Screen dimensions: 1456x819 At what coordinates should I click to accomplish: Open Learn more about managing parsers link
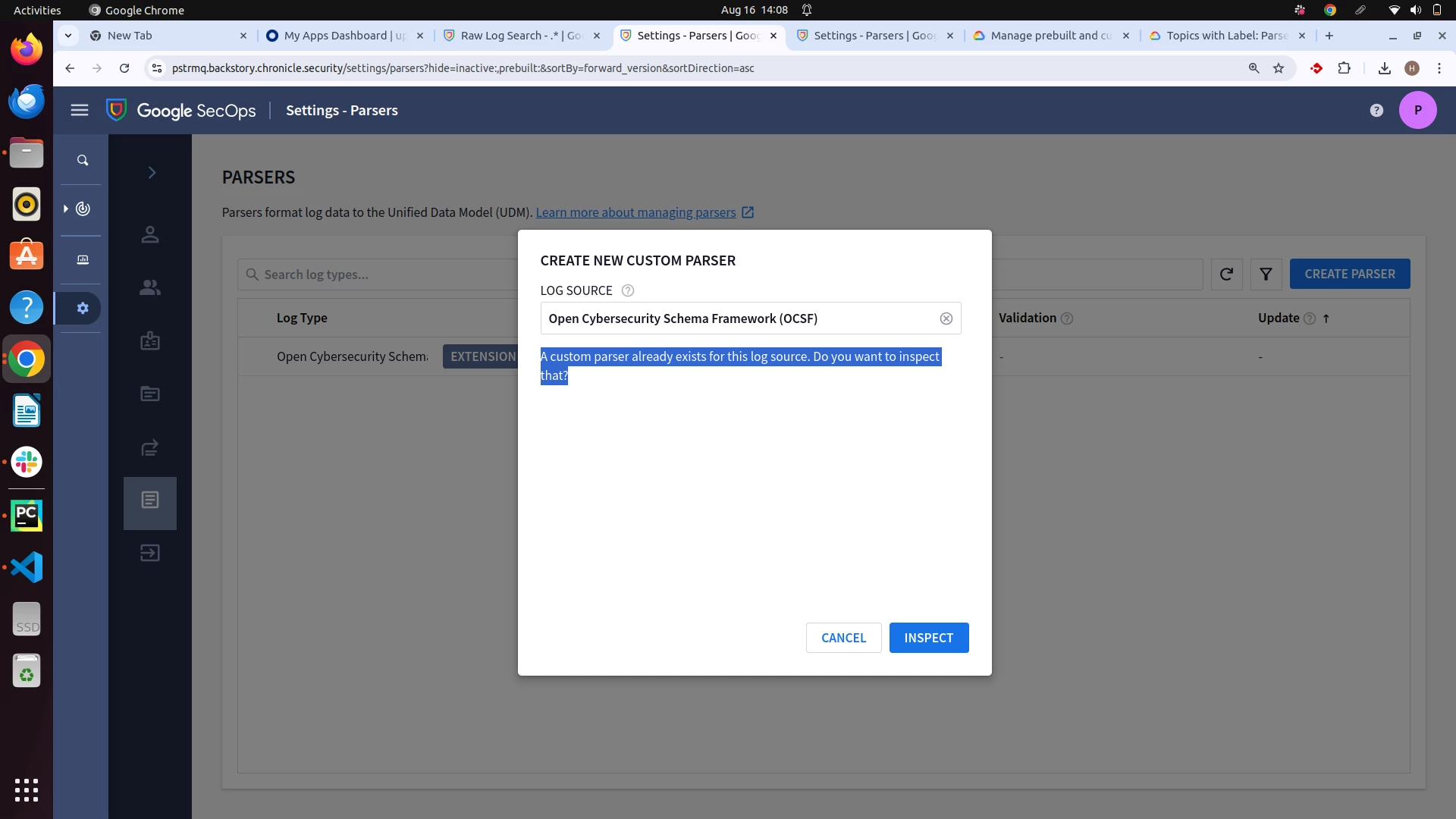click(635, 212)
